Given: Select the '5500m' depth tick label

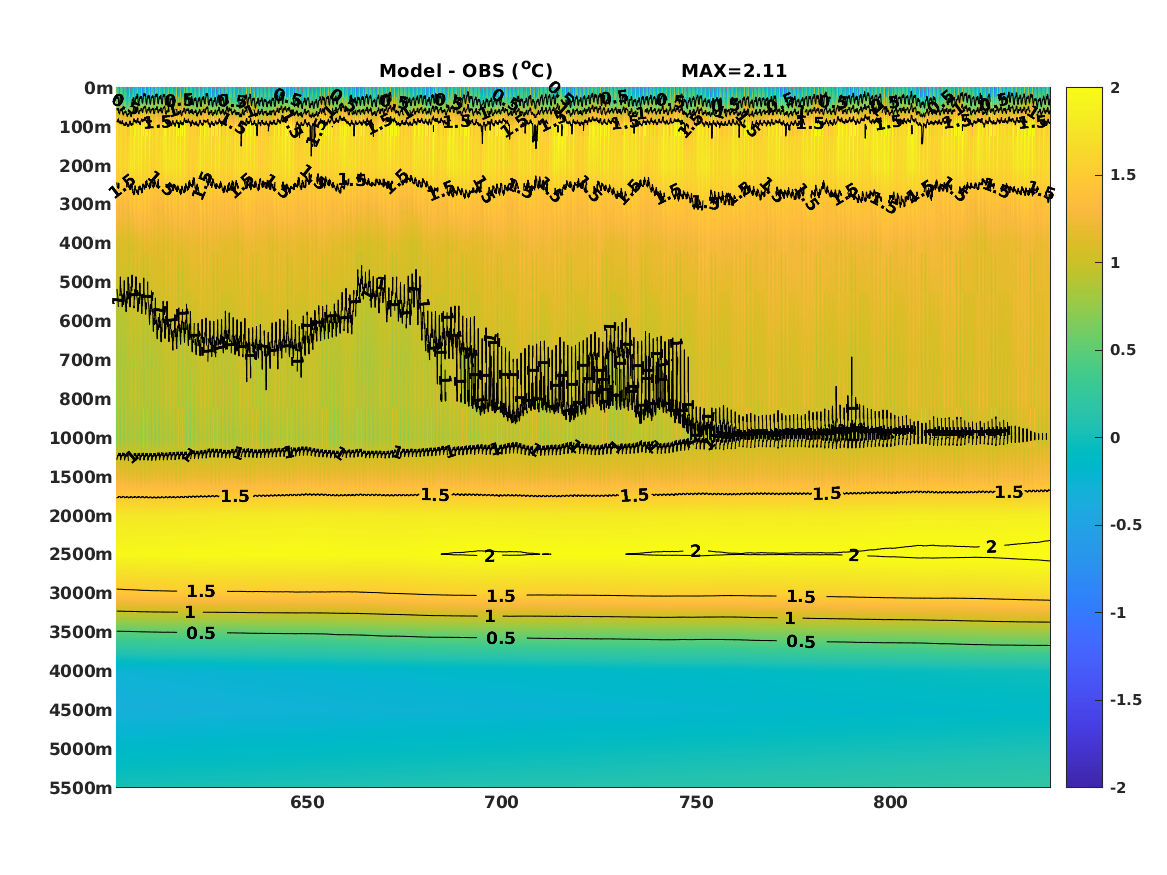Looking at the screenshot, I should 81,788.
